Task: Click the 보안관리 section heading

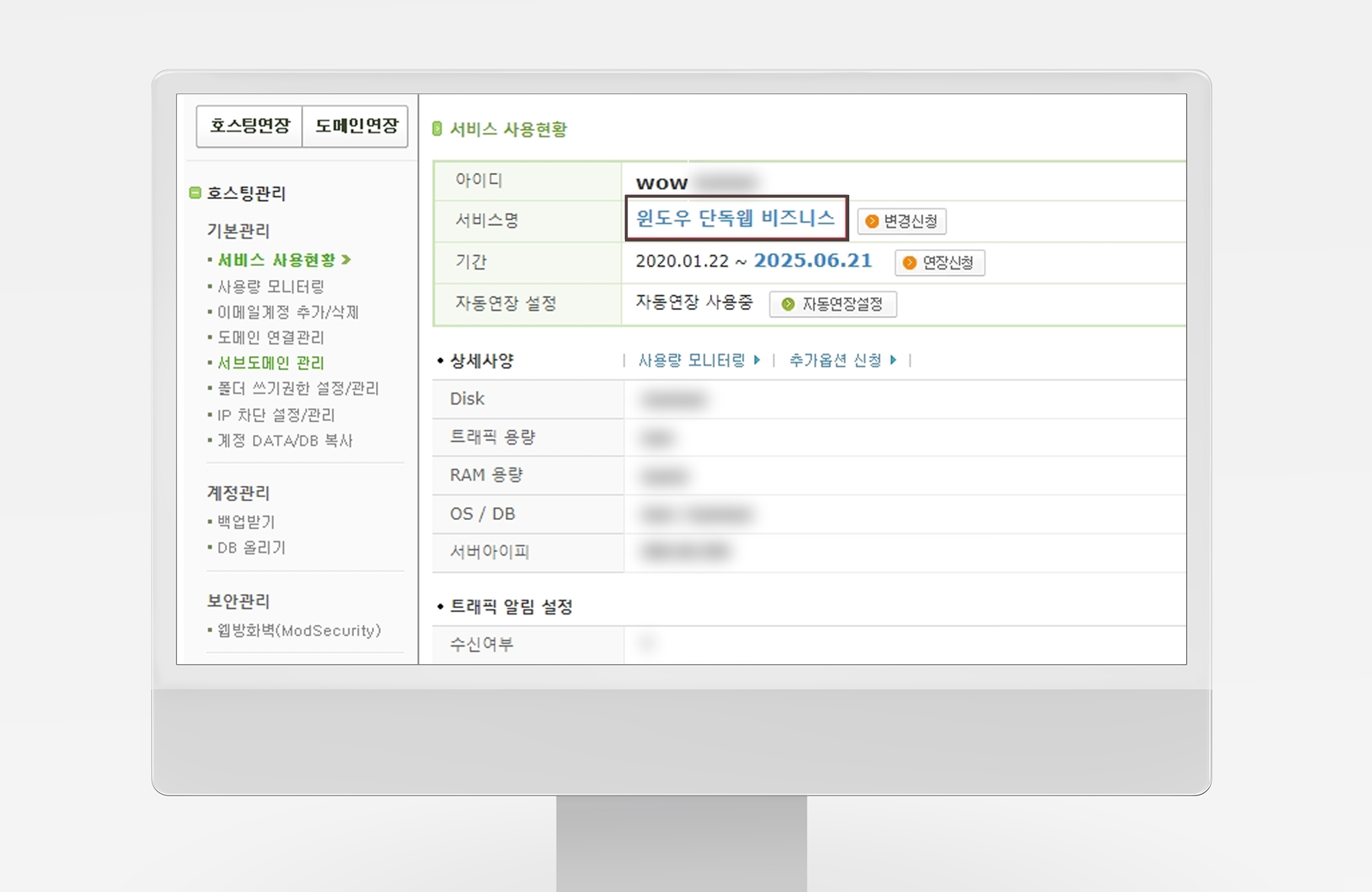Action: click(x=238, y=601)
